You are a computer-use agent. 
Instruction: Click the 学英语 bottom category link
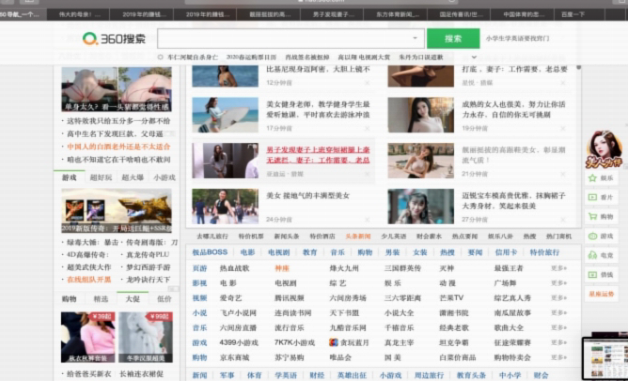point(286,375)
